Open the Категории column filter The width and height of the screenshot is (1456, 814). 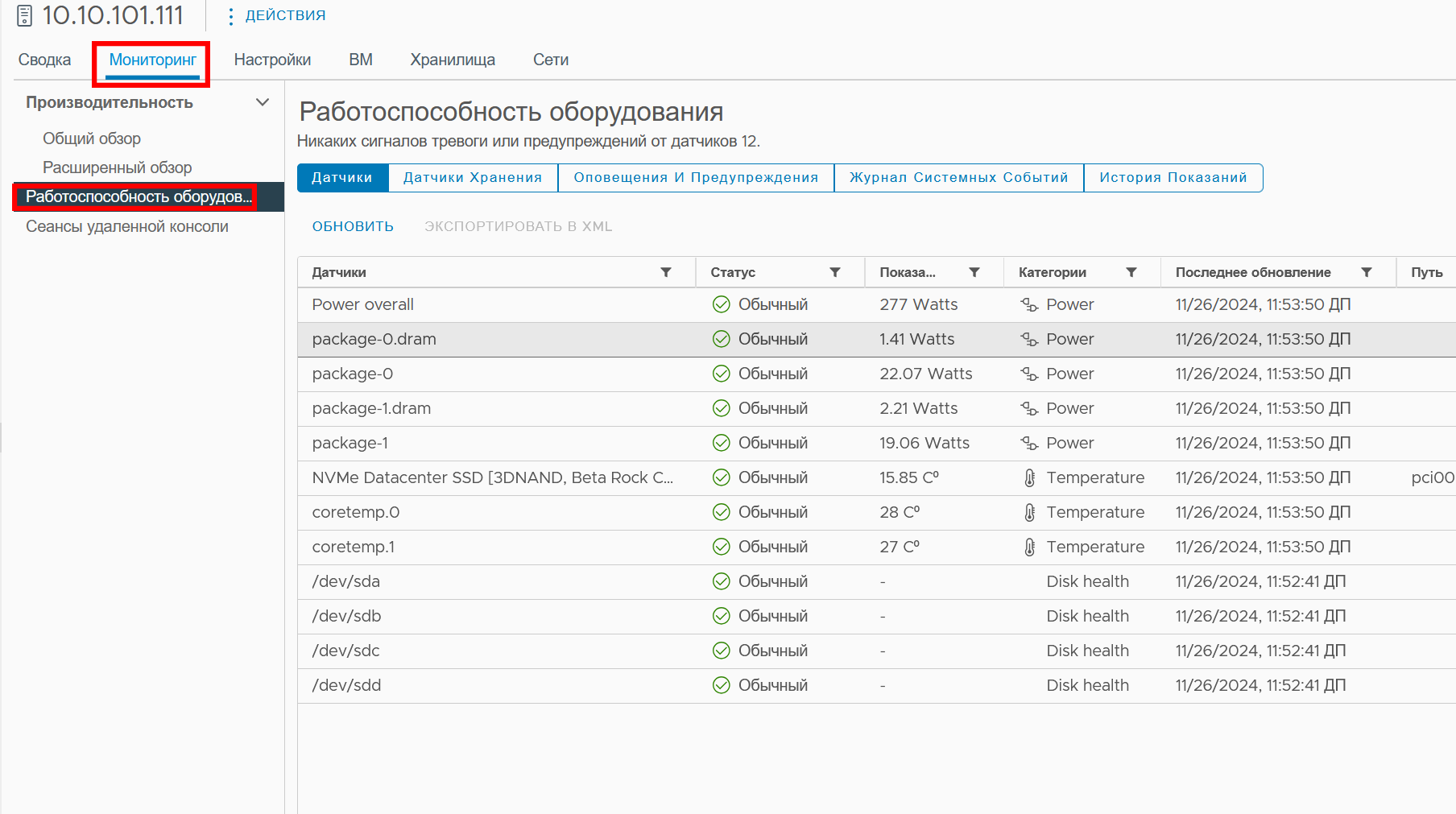coord(1131,272)
